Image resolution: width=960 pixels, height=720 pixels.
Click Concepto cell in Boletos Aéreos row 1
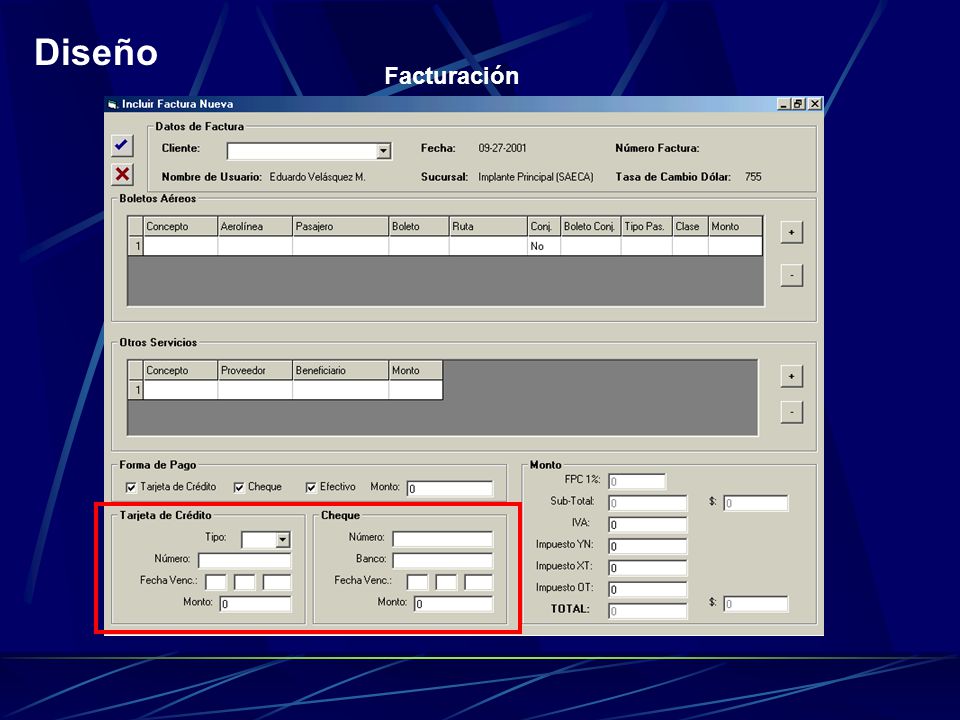180,246
